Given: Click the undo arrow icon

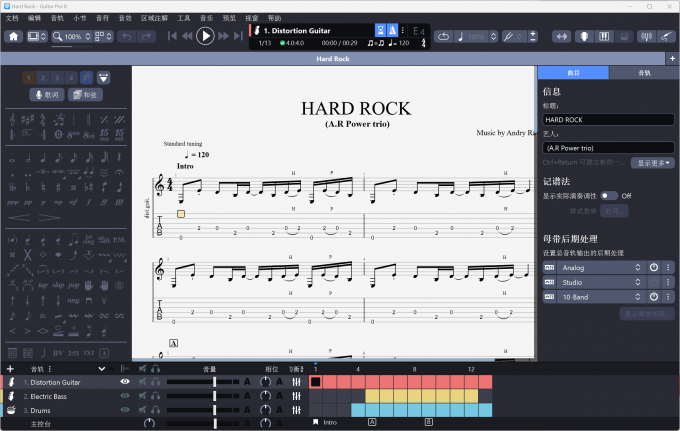Looking at the screenshot, I should [x=126, y=36].
